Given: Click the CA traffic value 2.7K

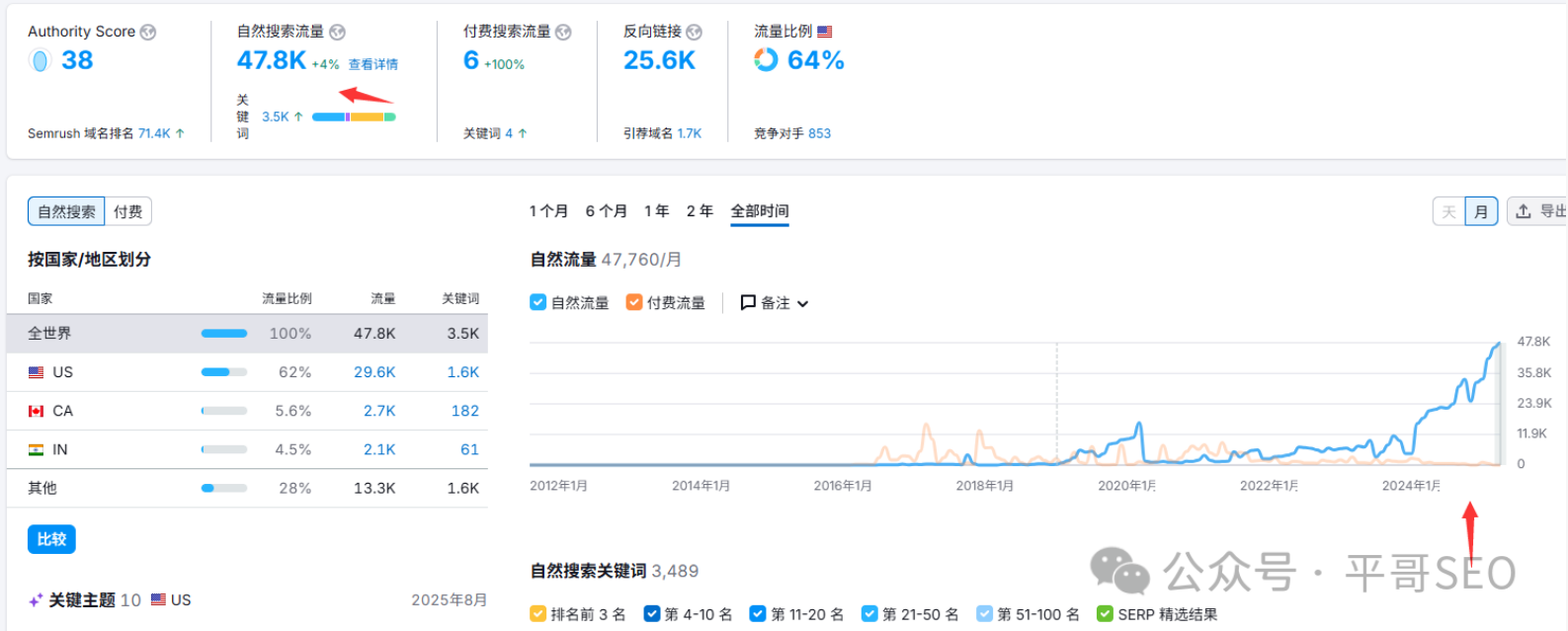Looking at the screenshot, I should pyautogui.click(x=379, y=411).
